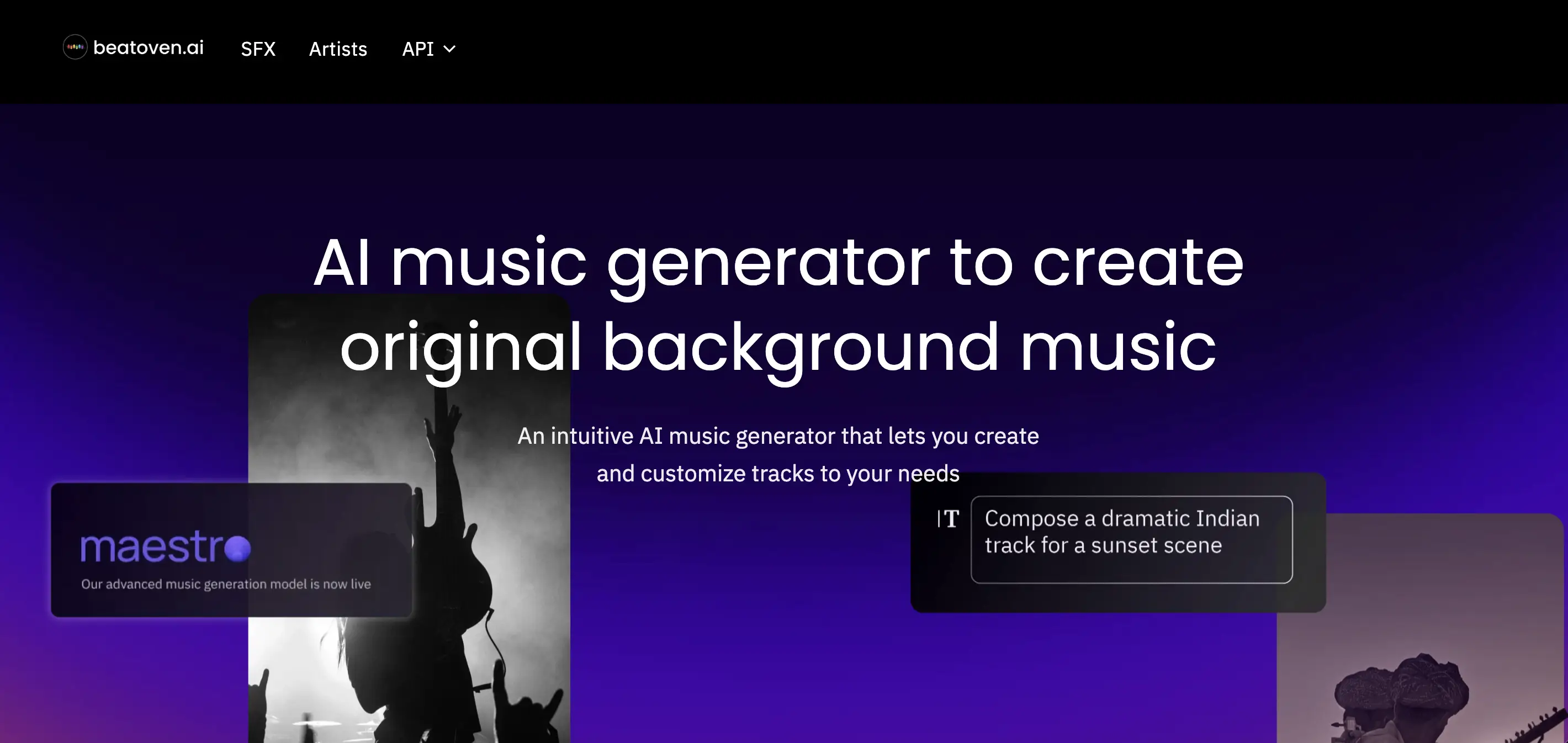This screenshot has width=1568, height=743.
Task: Open the beatoven.ai home link text
Action: [148, 47]
